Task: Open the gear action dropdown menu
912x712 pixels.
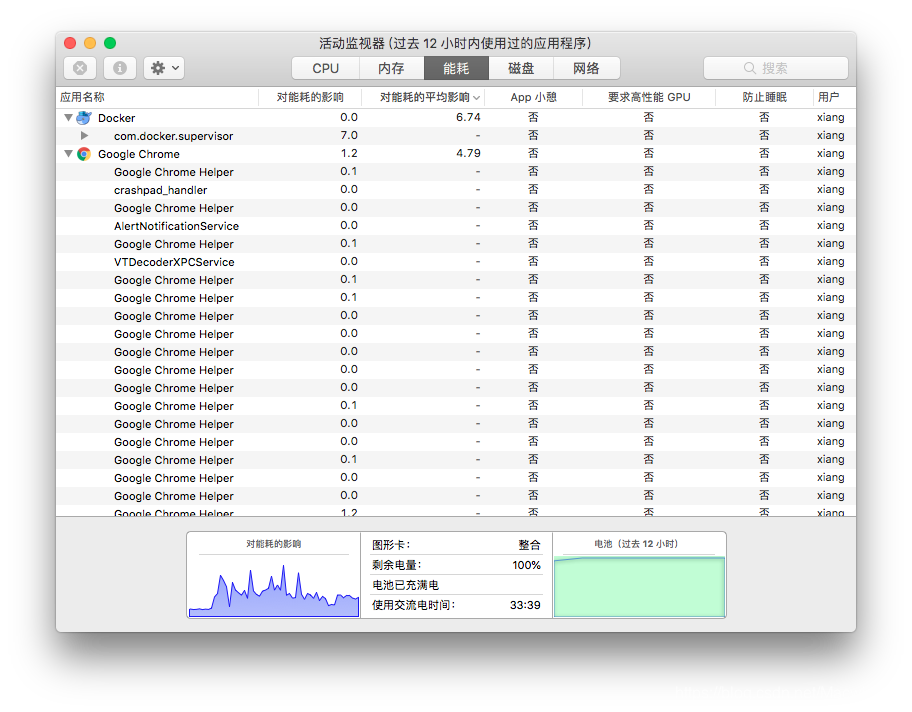Action: (164, 68)
